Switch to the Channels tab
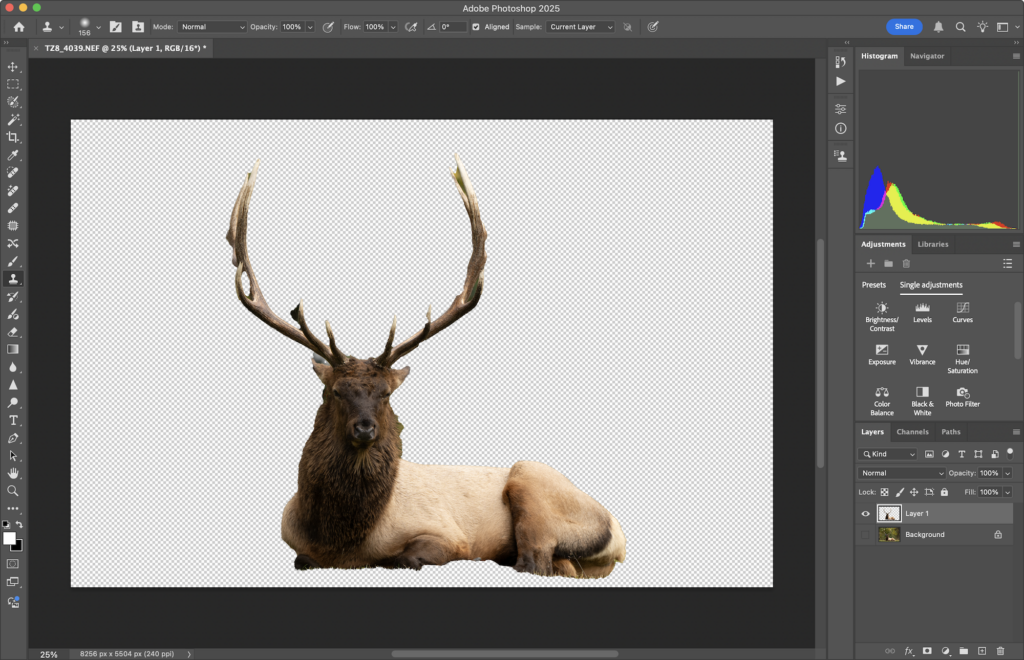 tap(912, 432)
